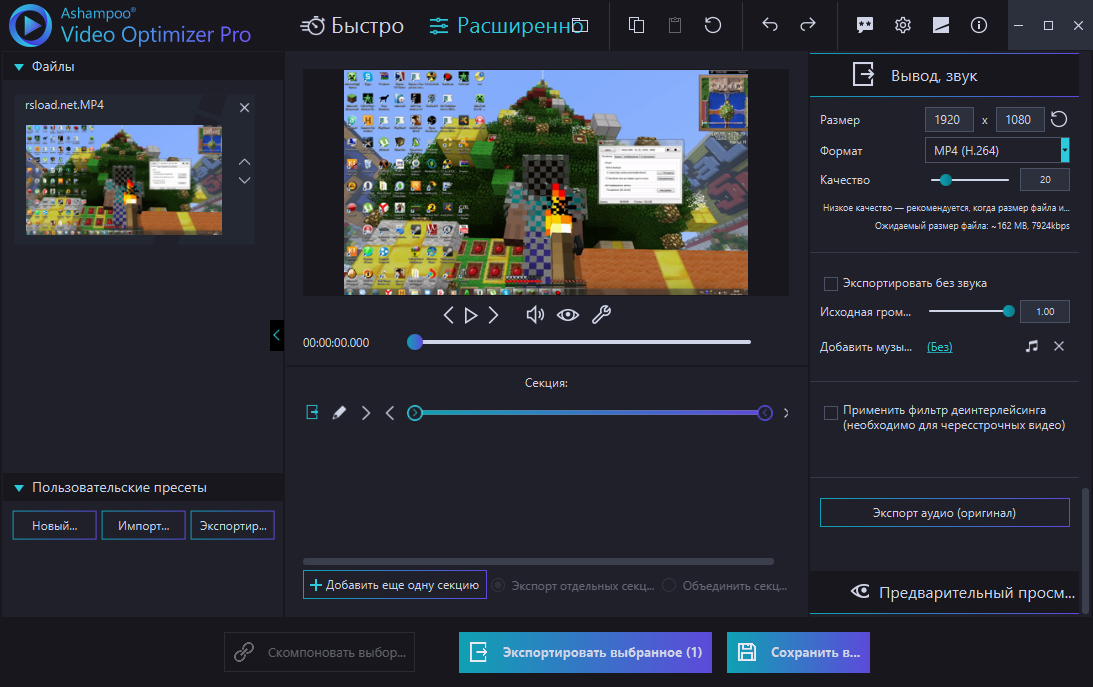
Task: Click the horizontal sections scrollbar
Action: 538,561
